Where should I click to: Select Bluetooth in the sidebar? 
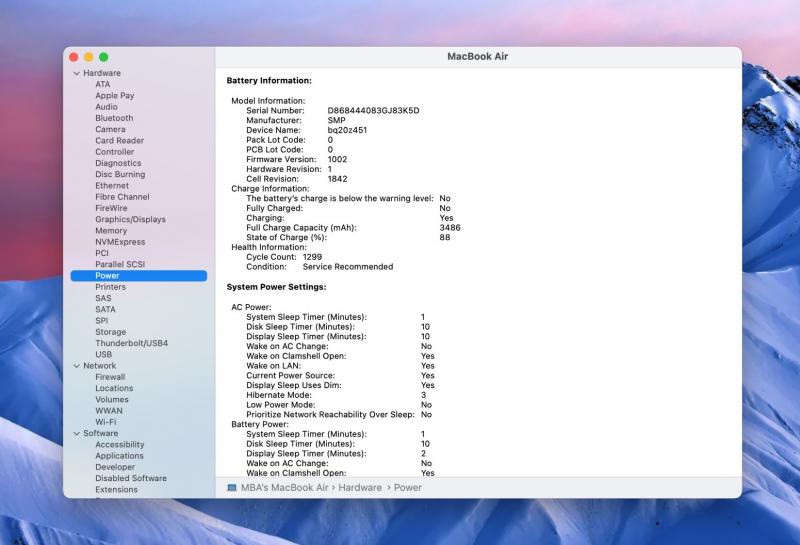coord(114,118)
